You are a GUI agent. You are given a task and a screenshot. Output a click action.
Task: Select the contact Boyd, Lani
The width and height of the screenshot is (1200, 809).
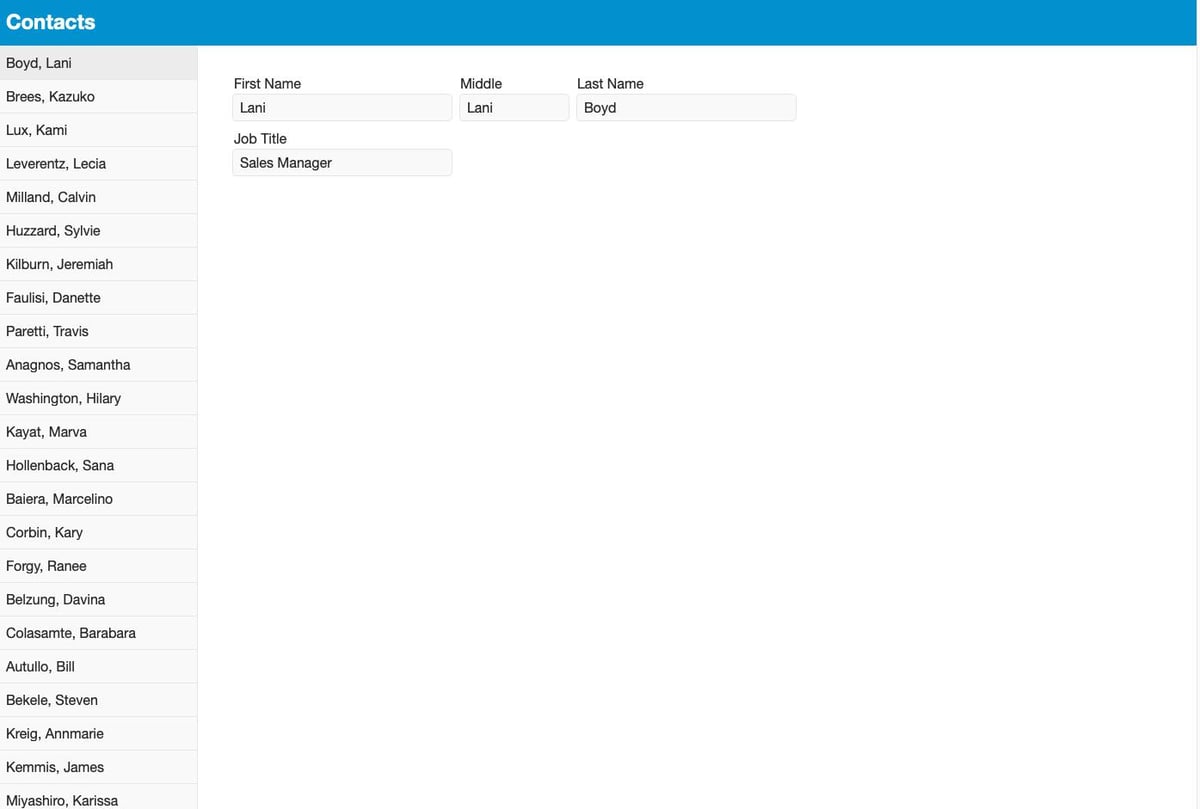point(98,62)
